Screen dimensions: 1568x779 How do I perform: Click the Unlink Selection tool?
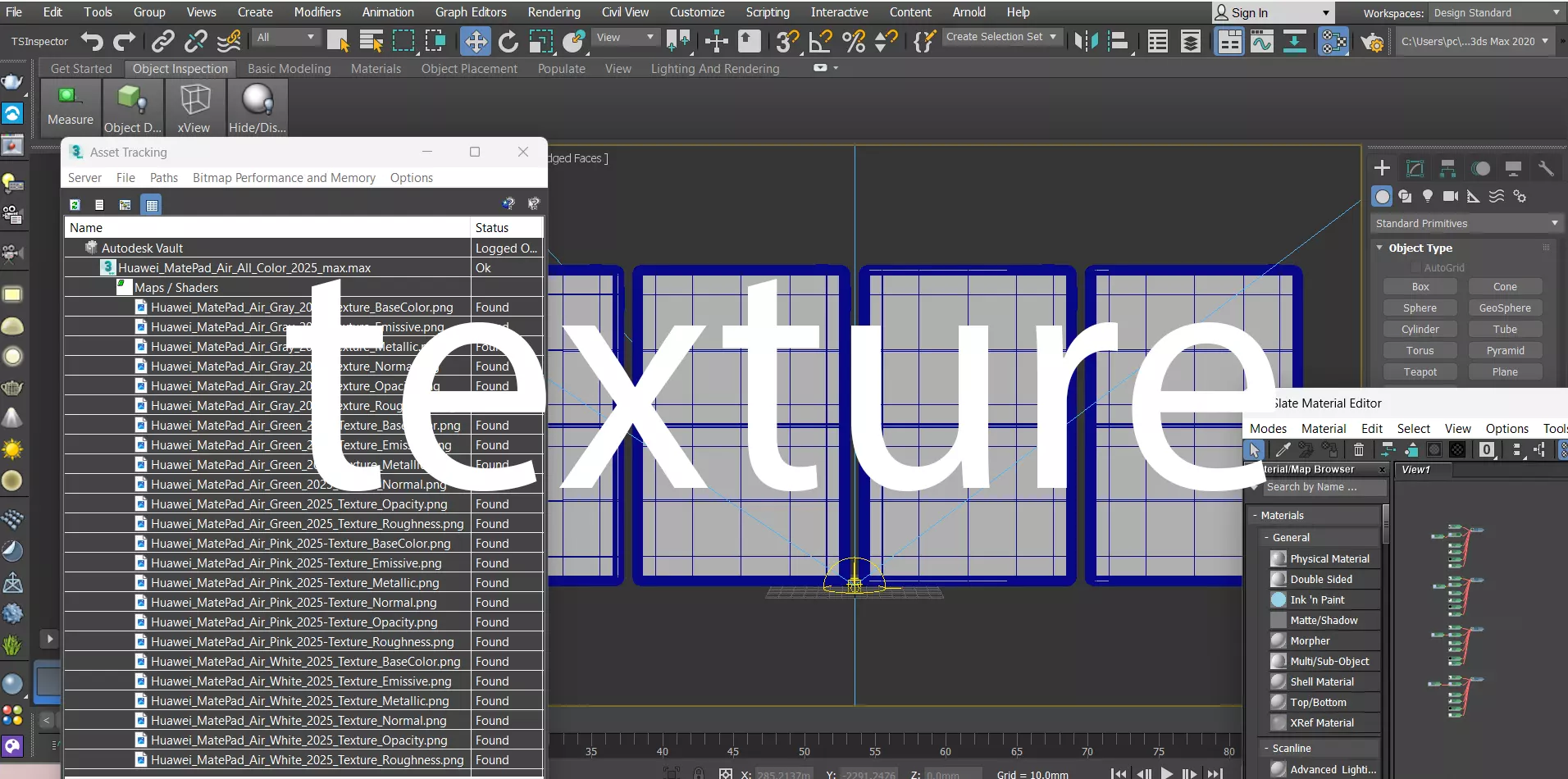point(196,41)
